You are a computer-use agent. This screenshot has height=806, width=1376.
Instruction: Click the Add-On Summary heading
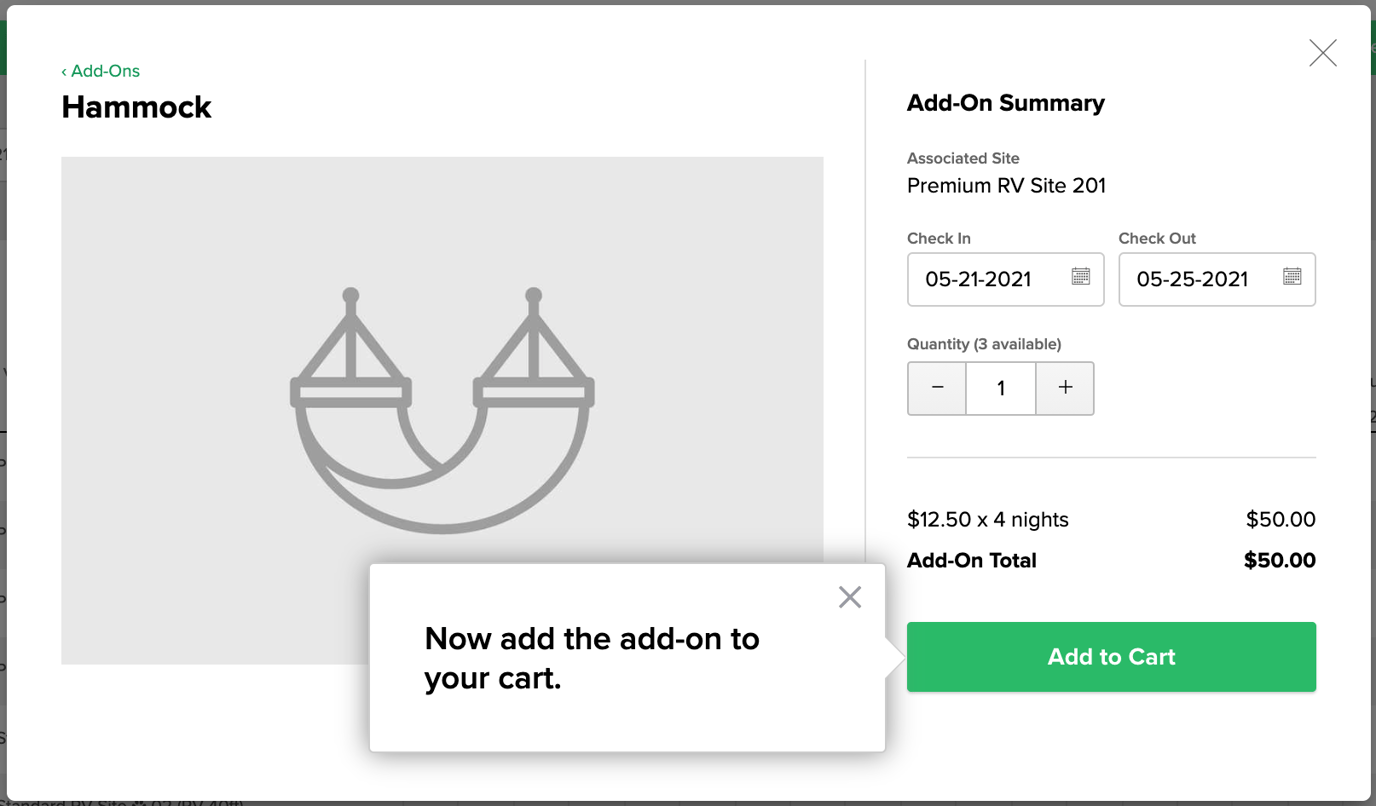[x=1005, y=103]
